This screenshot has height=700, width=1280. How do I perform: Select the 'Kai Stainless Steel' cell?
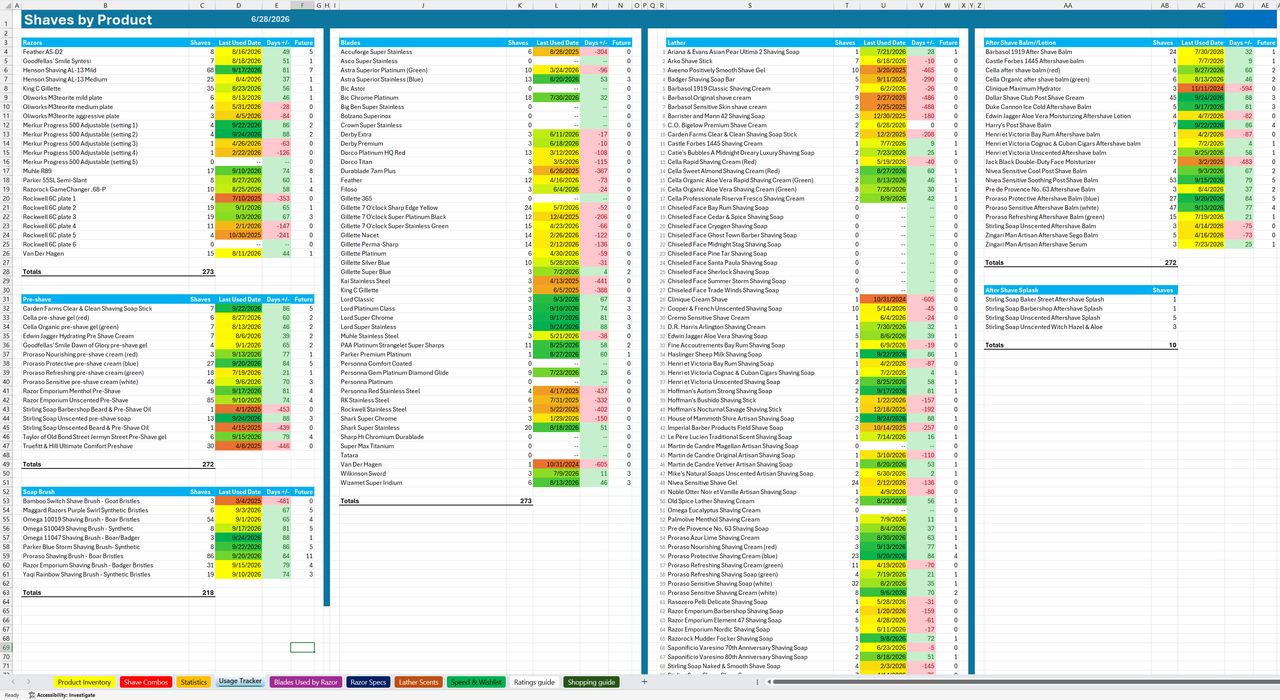pos(422,281)
